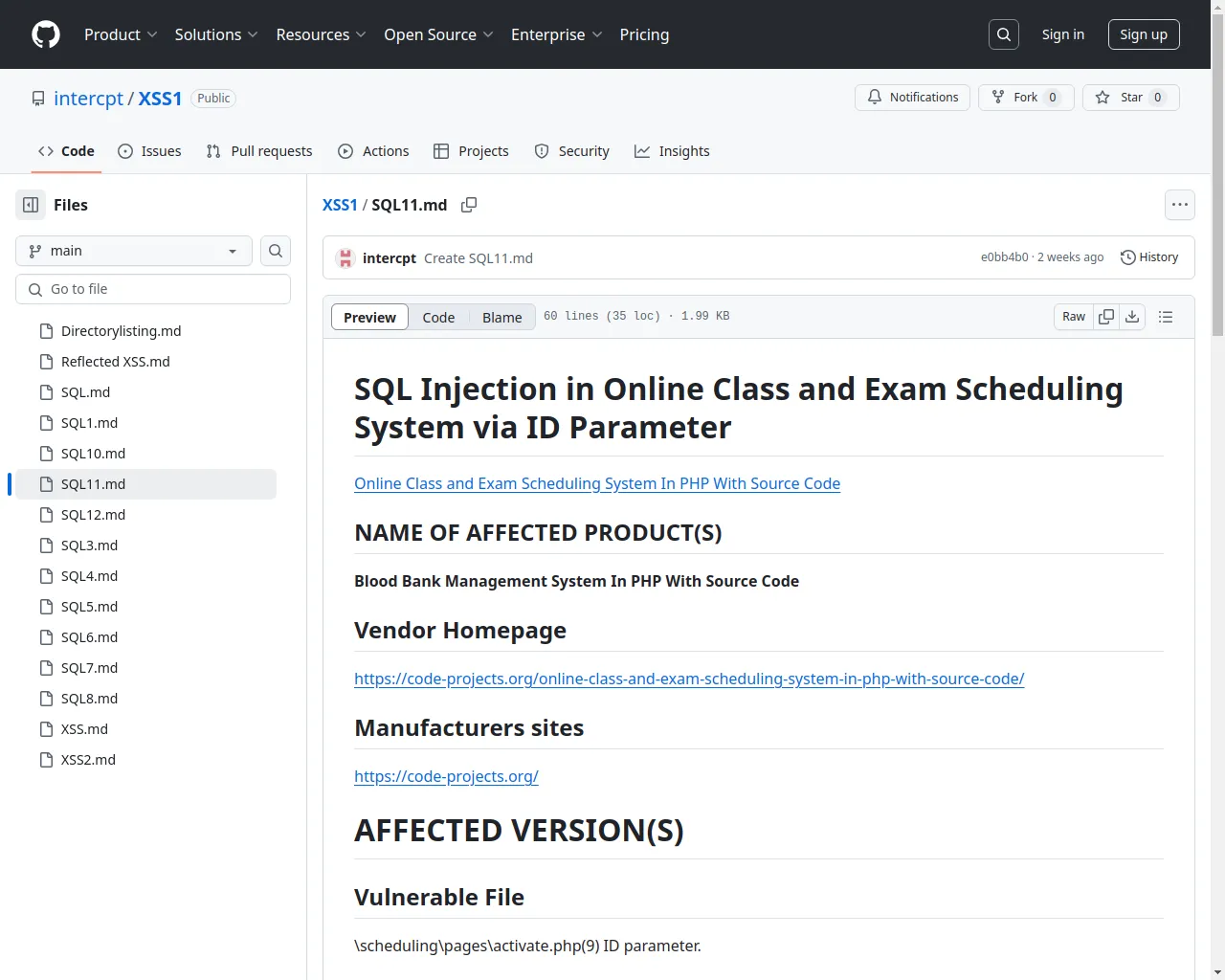Open the intercpt owner link
1225x980 pixels.
[88, 99]
